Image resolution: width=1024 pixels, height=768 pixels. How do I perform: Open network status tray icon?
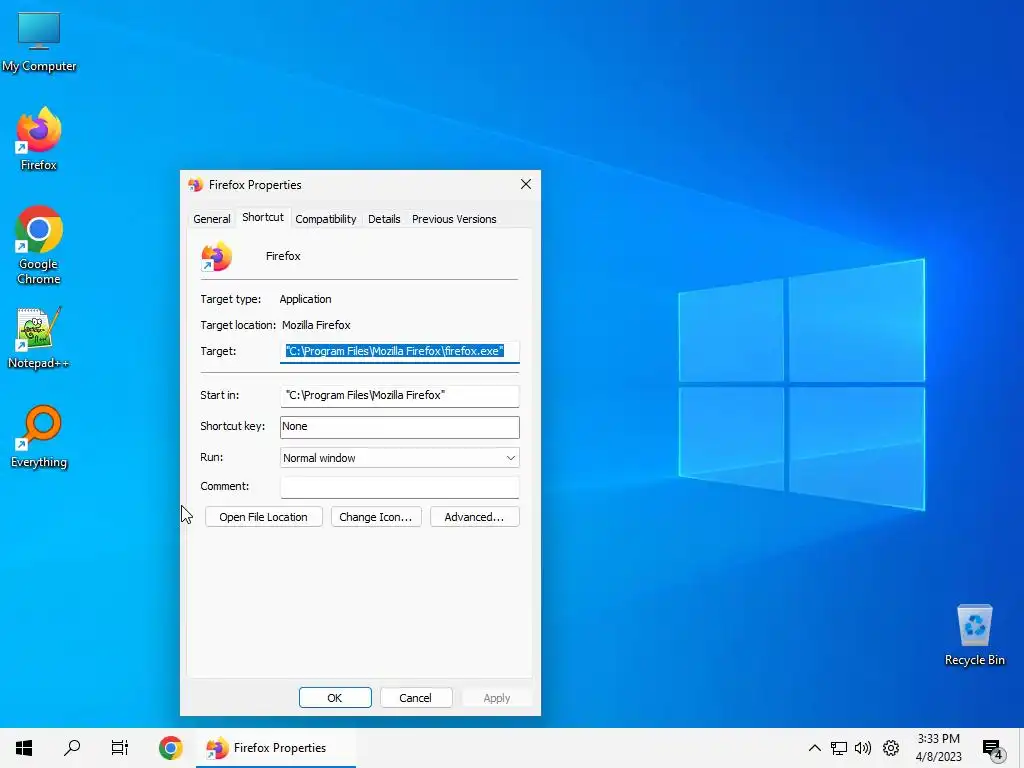(839, 748)
